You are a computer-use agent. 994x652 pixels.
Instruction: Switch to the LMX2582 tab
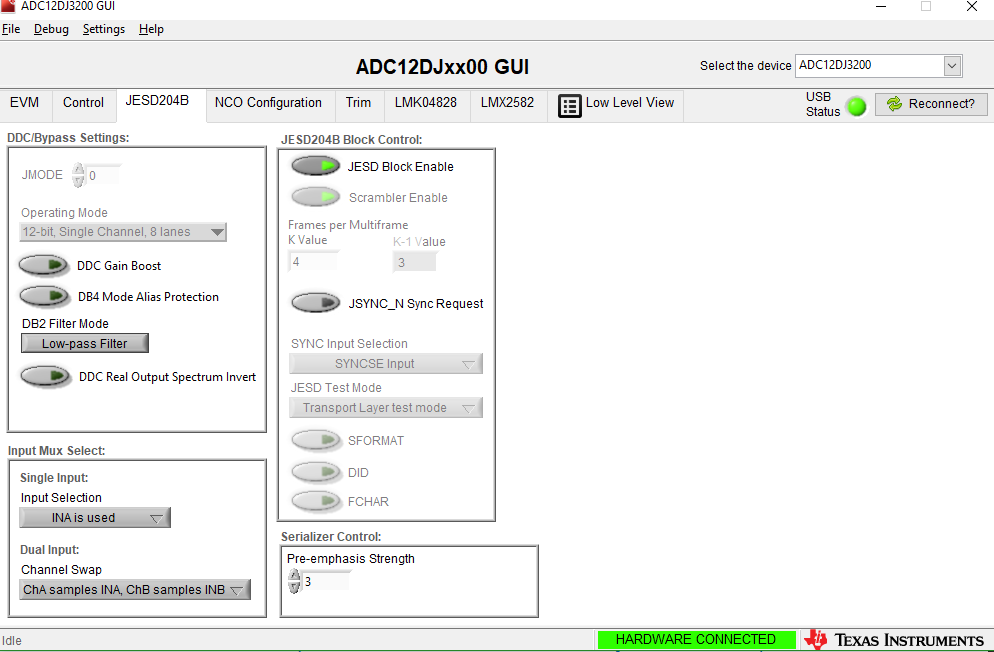(x=507, y=103)
